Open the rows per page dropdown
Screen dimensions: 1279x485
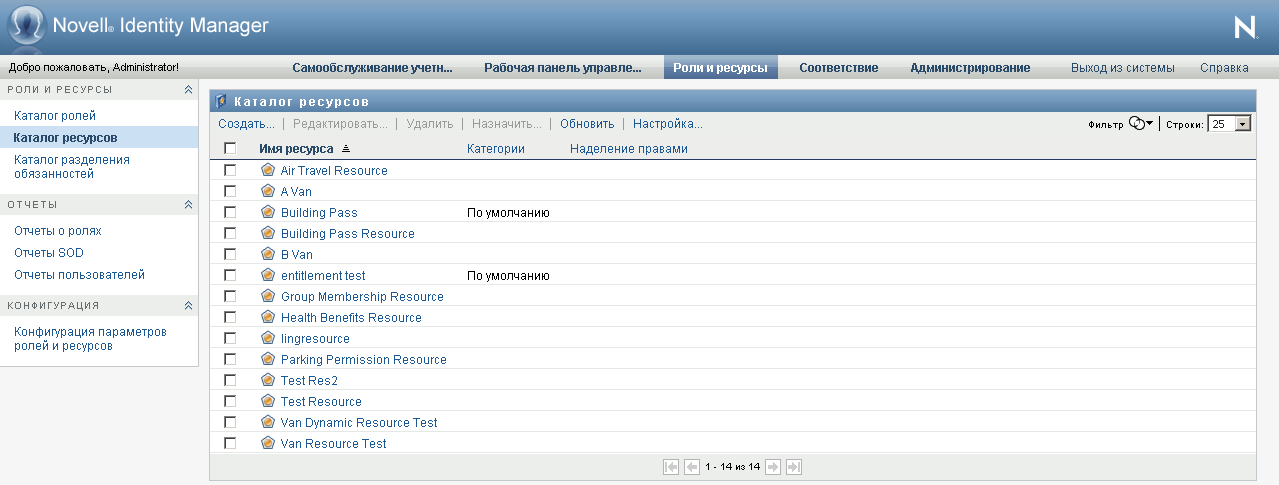coord(1230,124)
